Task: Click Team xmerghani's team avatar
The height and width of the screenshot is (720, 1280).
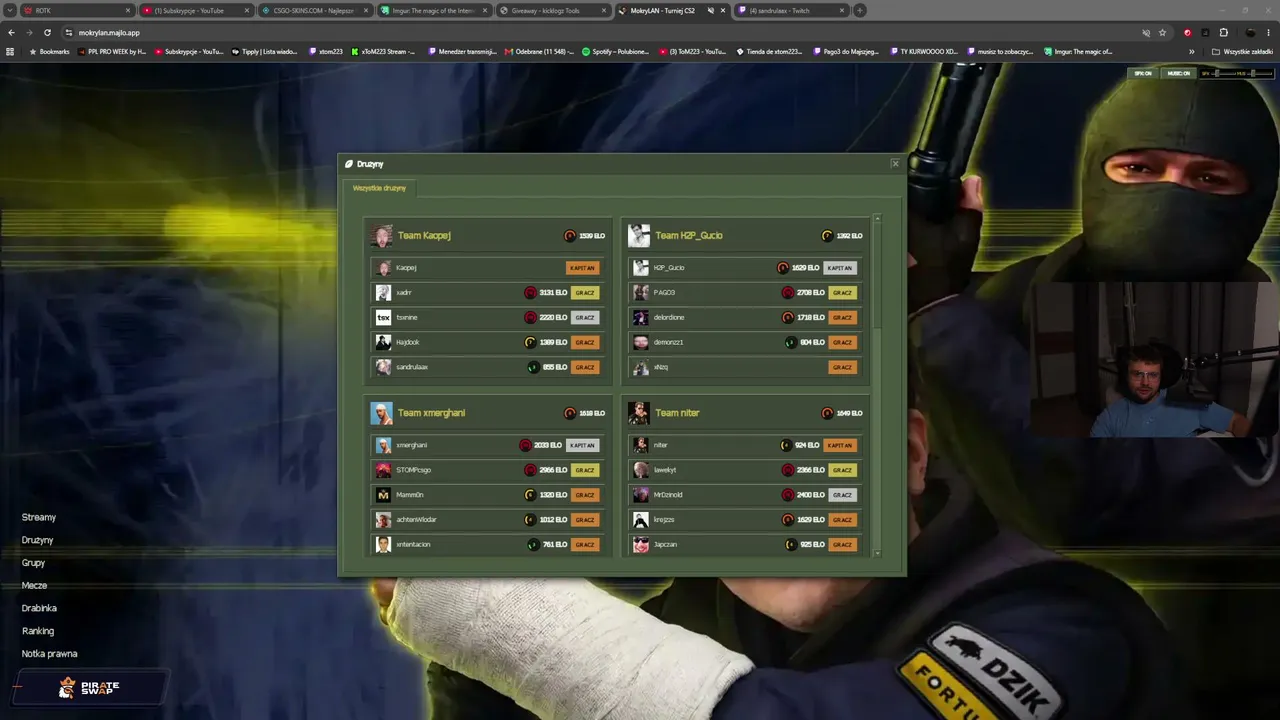Action: (x=381, y=413)
